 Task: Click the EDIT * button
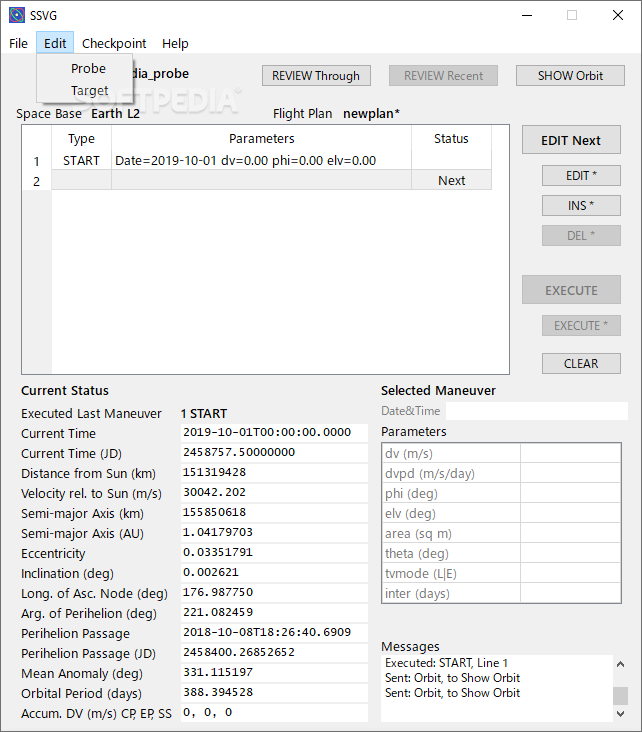tap(581, 176)
